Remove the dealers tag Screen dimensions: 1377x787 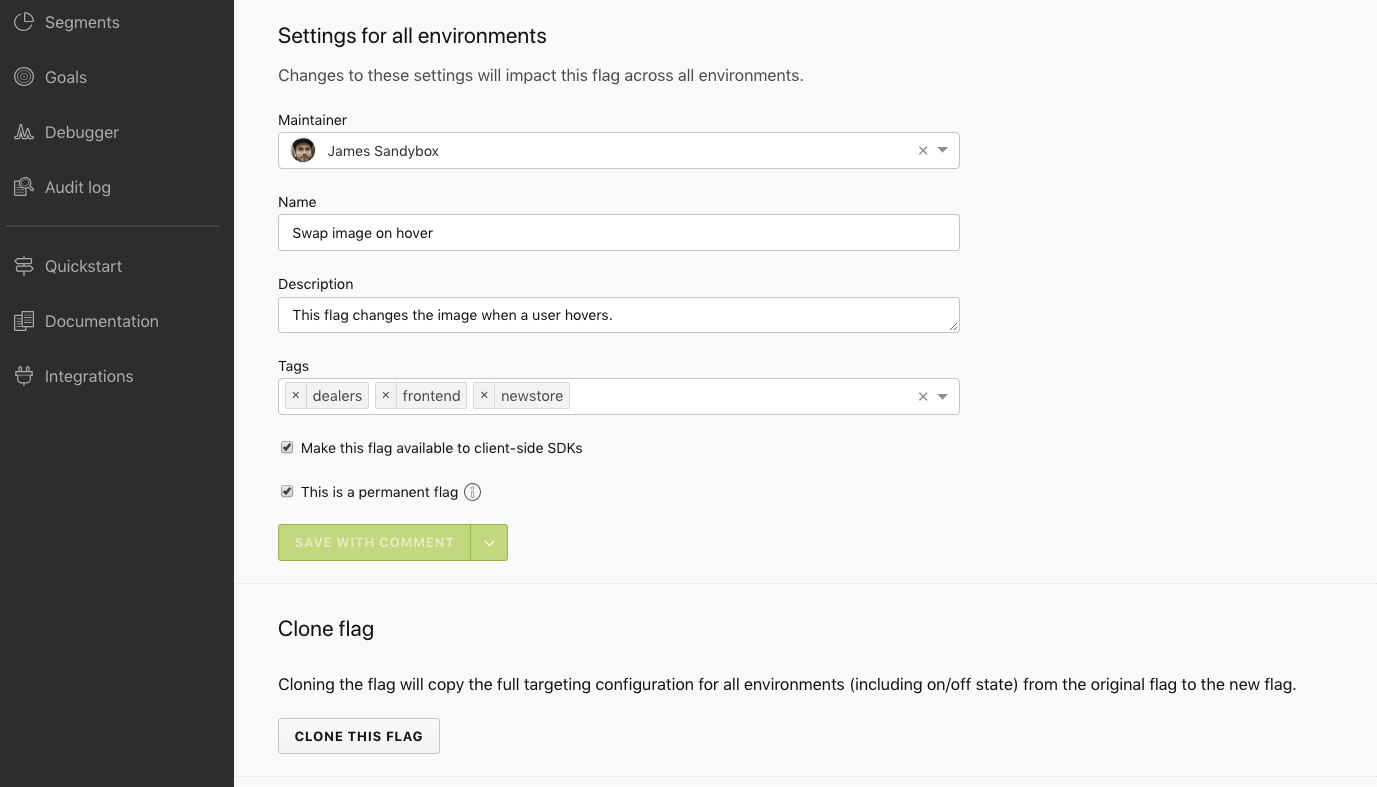[295, 396]
